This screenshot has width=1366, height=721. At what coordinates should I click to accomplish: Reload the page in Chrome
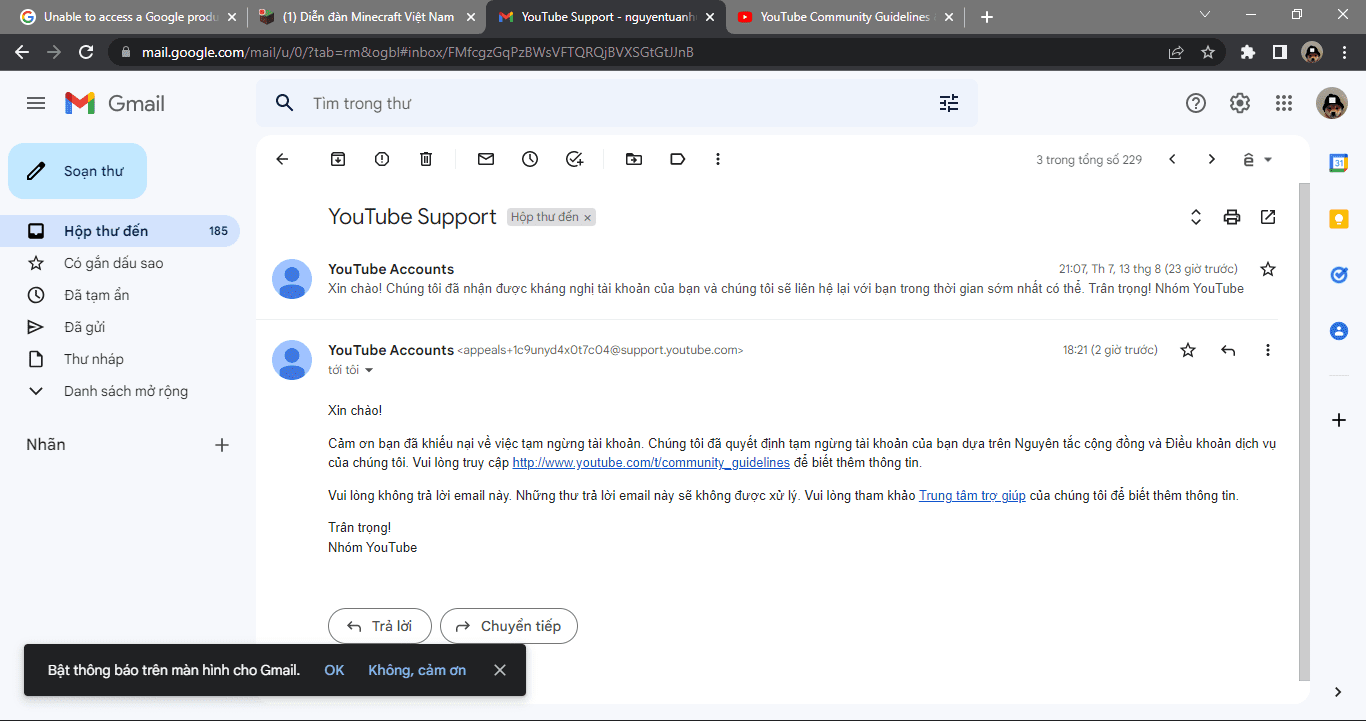click(x=86, y=52)
